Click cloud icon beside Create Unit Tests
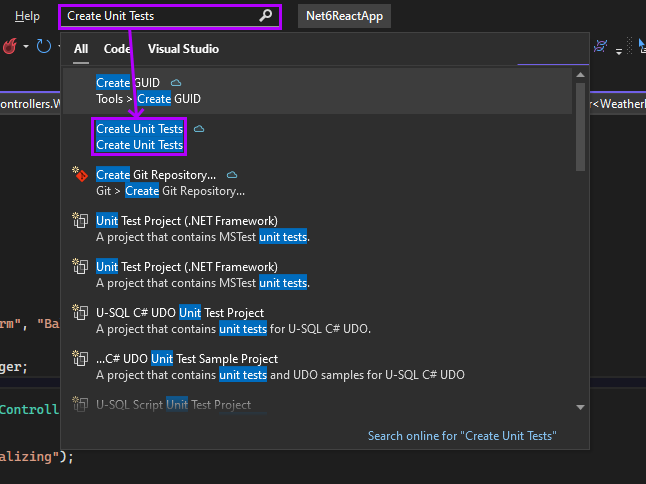Viewport: 646px width, 484px height. [x=199, y=129]
